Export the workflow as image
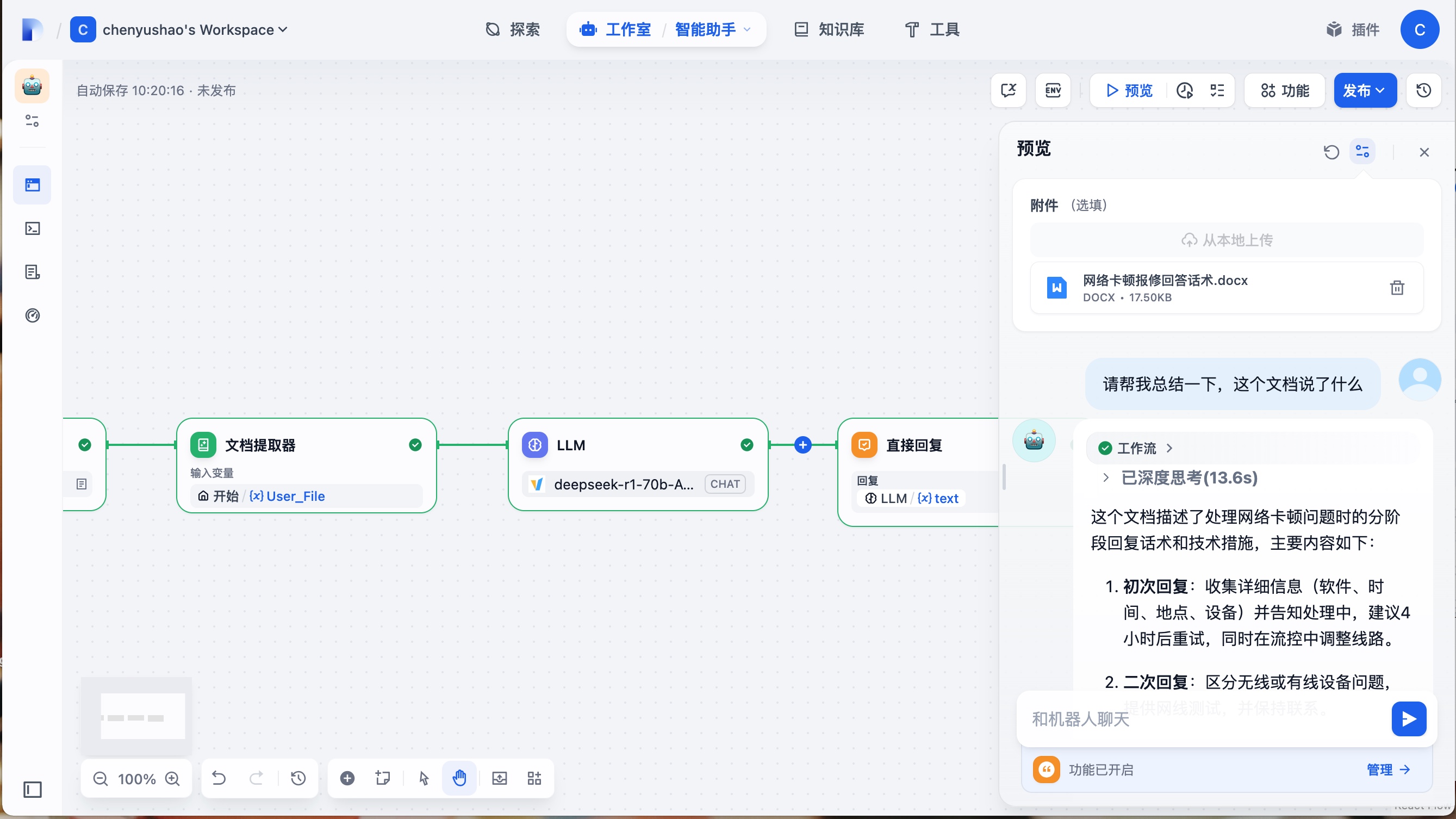 499,779
